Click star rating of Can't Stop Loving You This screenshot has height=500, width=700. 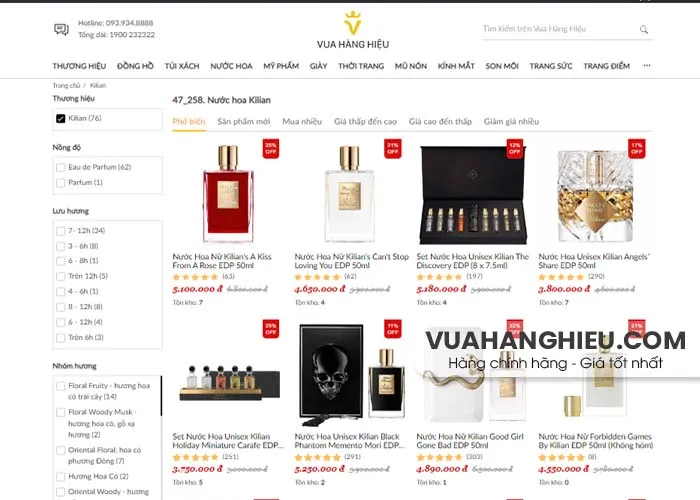click(317, 277)
